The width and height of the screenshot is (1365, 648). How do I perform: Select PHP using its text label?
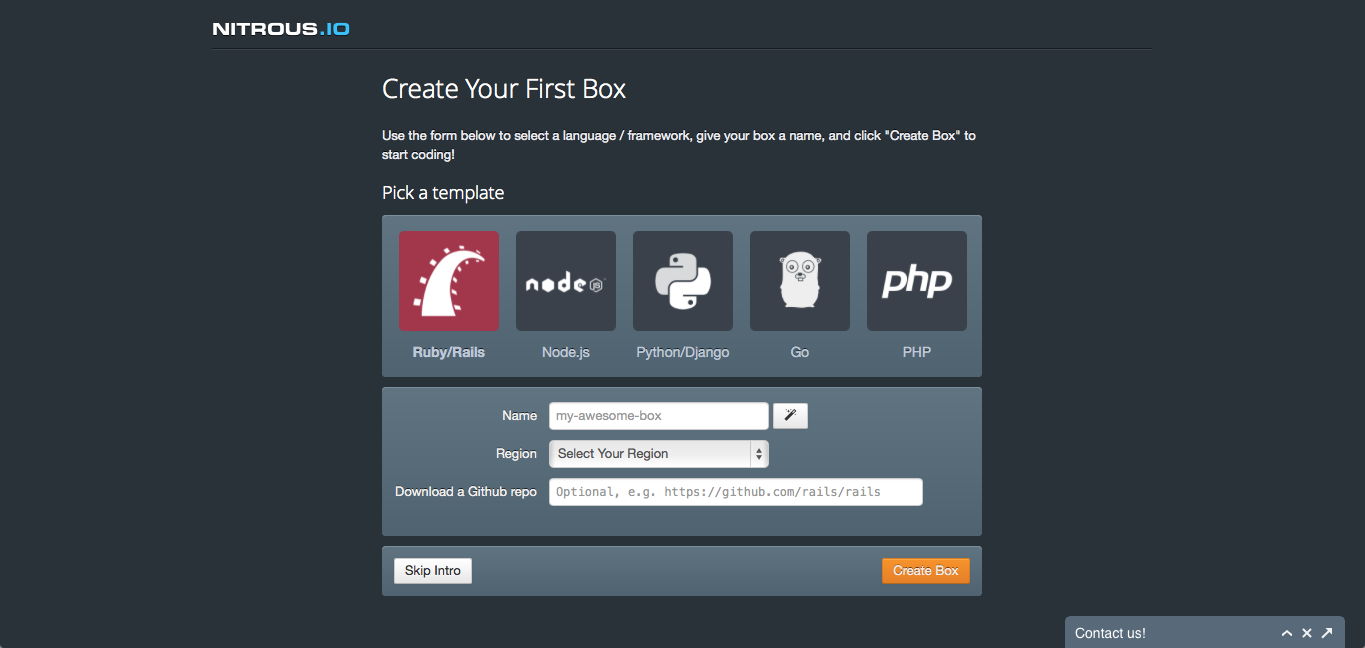click(916, 352)
